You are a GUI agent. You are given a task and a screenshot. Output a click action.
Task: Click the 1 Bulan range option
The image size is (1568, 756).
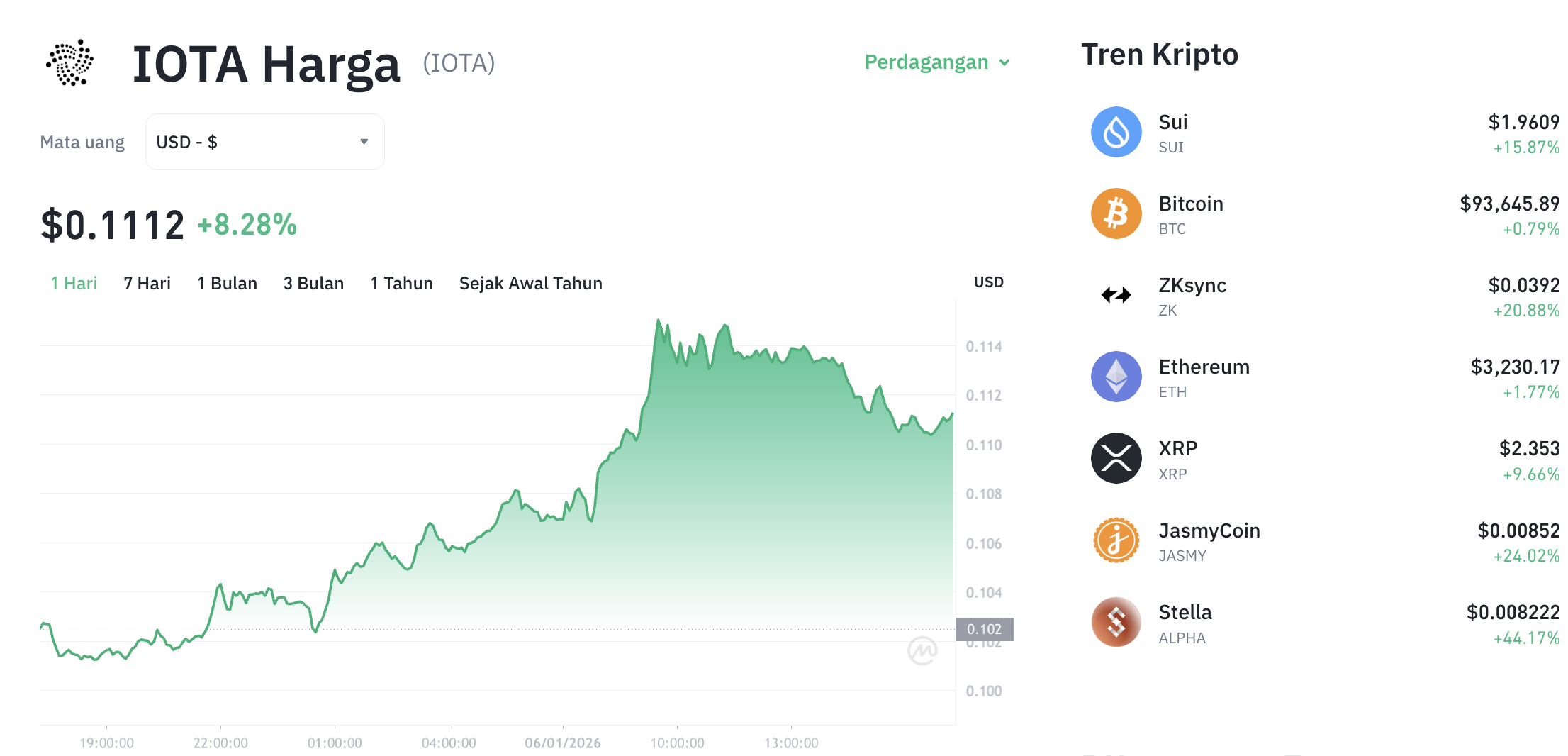pos(227,283)
